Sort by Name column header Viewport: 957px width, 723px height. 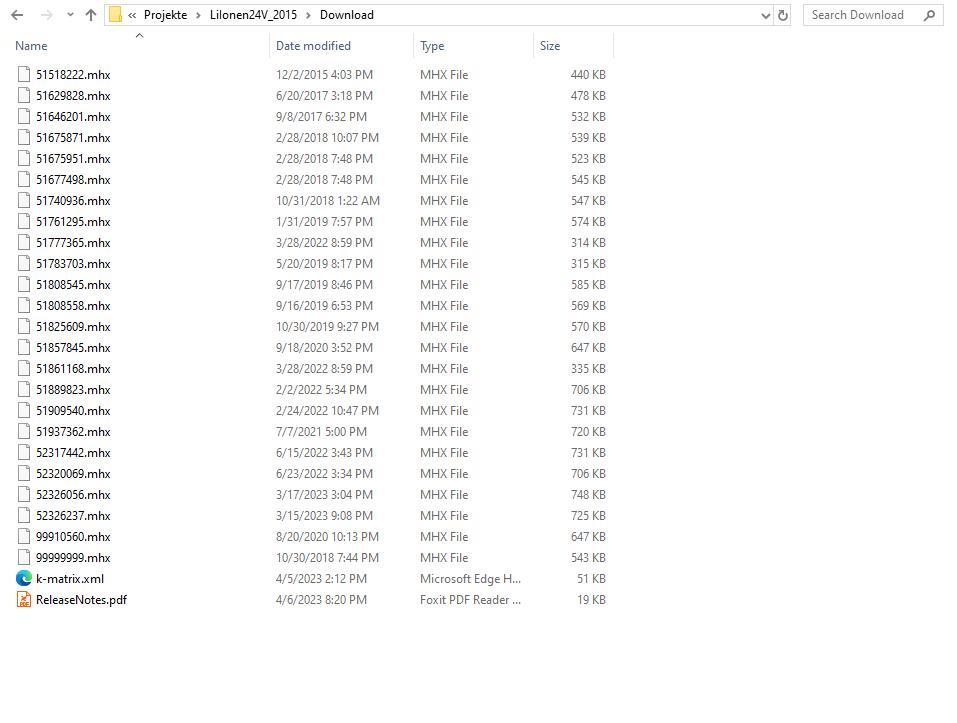point(31,46)
